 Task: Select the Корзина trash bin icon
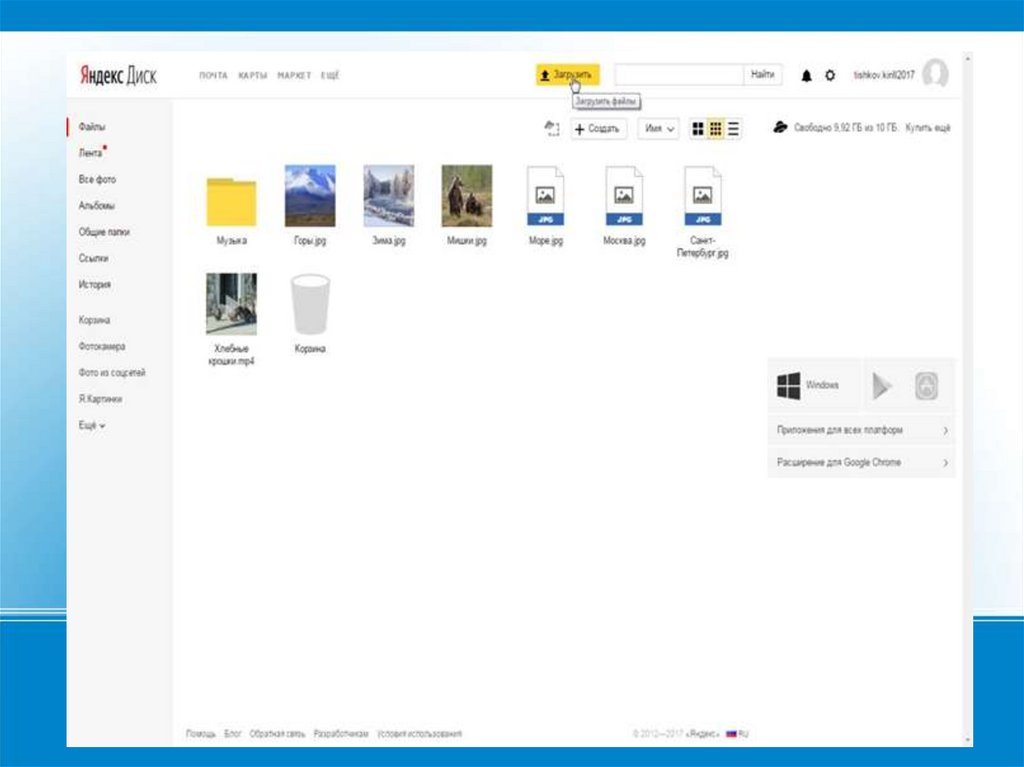point(310,304)
